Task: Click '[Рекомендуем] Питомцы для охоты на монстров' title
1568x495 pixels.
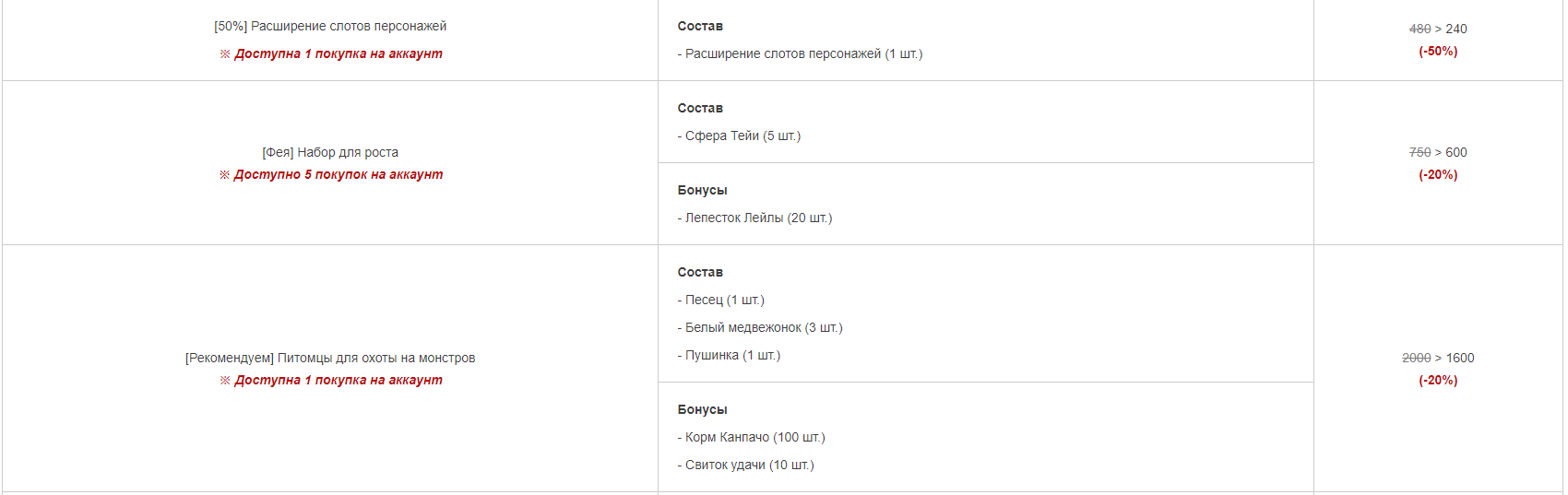Action: click(x=330, y=358)
